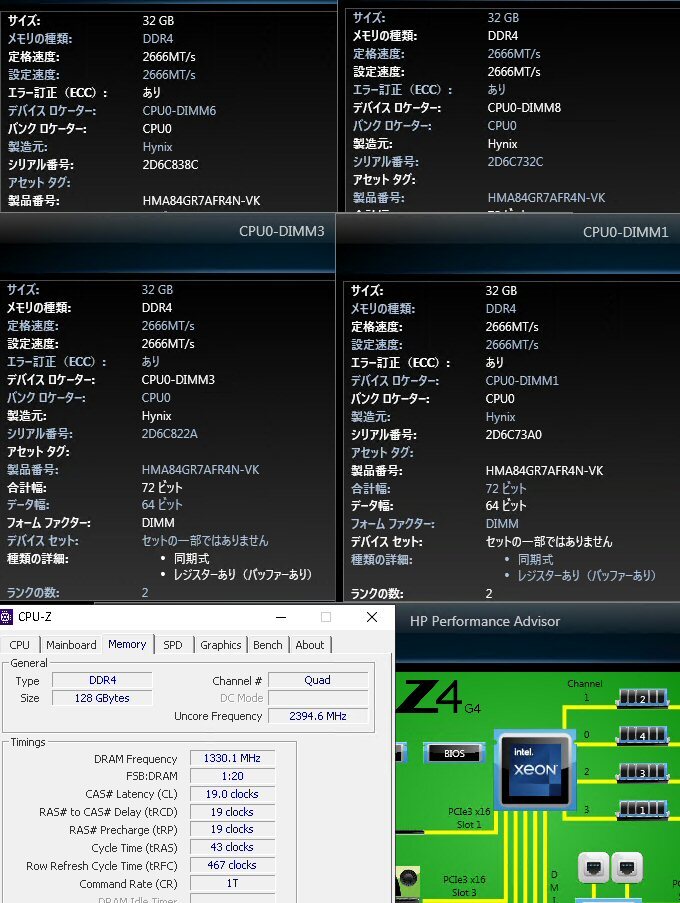This screenshot has width=680, height=903.
Task: Select DIMM slot 1 icon on Z4 diagram
Action: [642, 809]
